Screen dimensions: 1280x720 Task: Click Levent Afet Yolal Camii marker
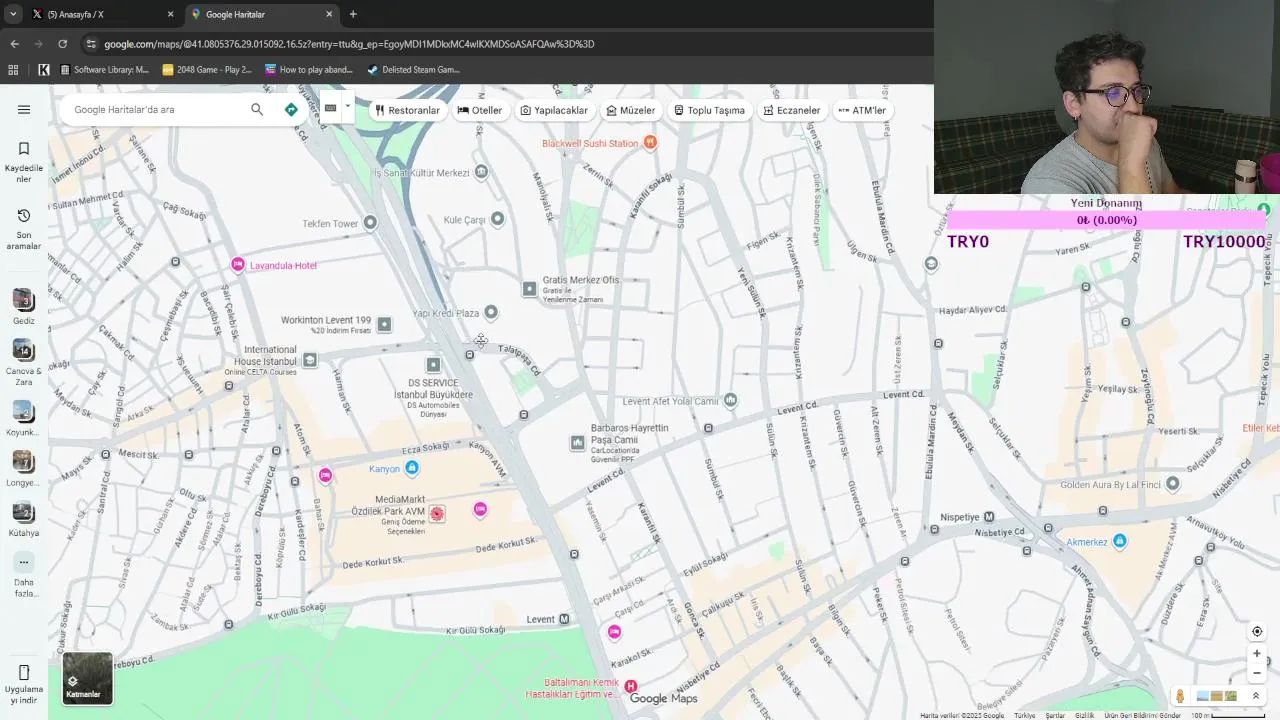tap(730, 401)
